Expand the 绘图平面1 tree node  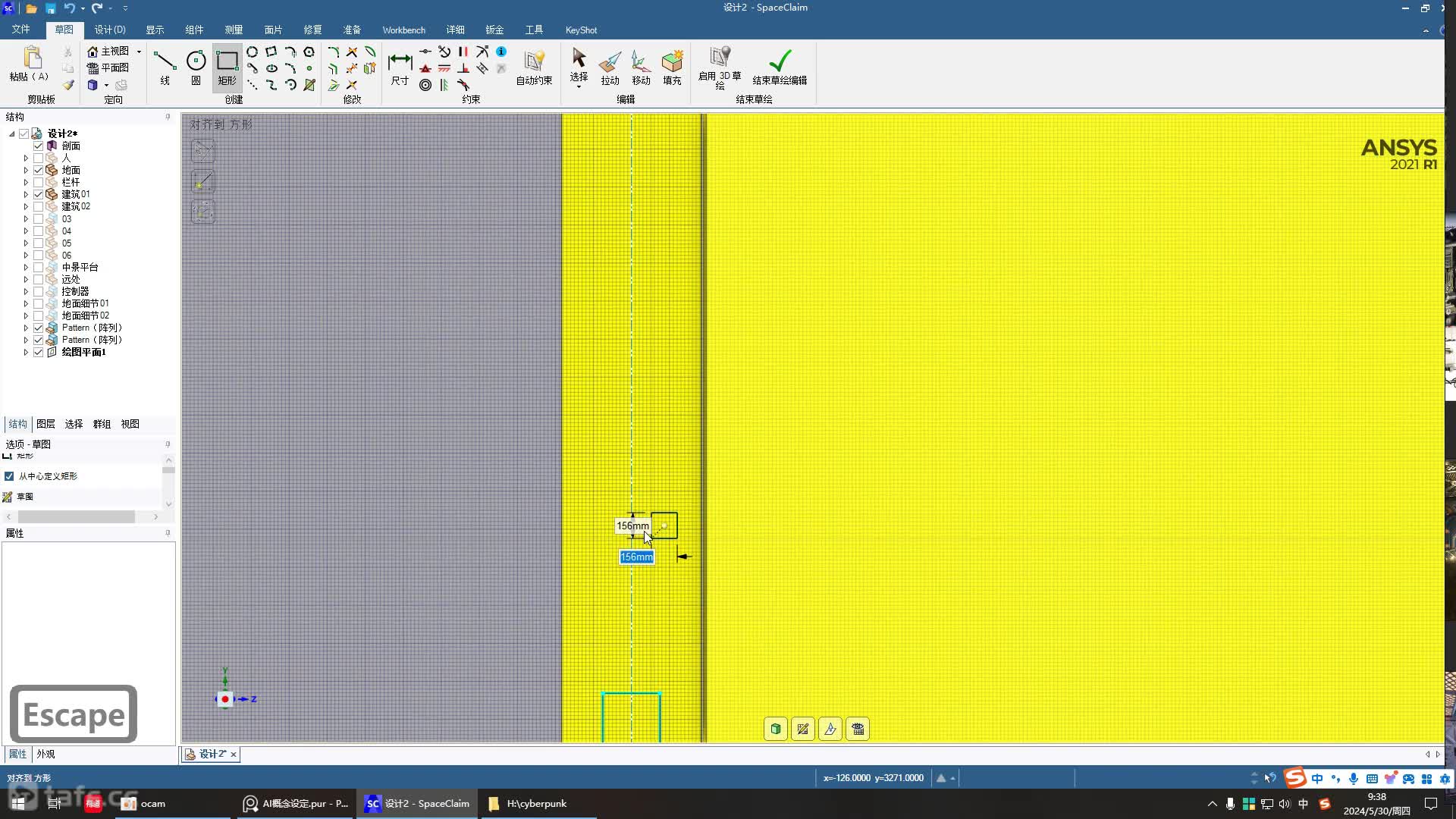pyautogui.click(x=26, y=352)
